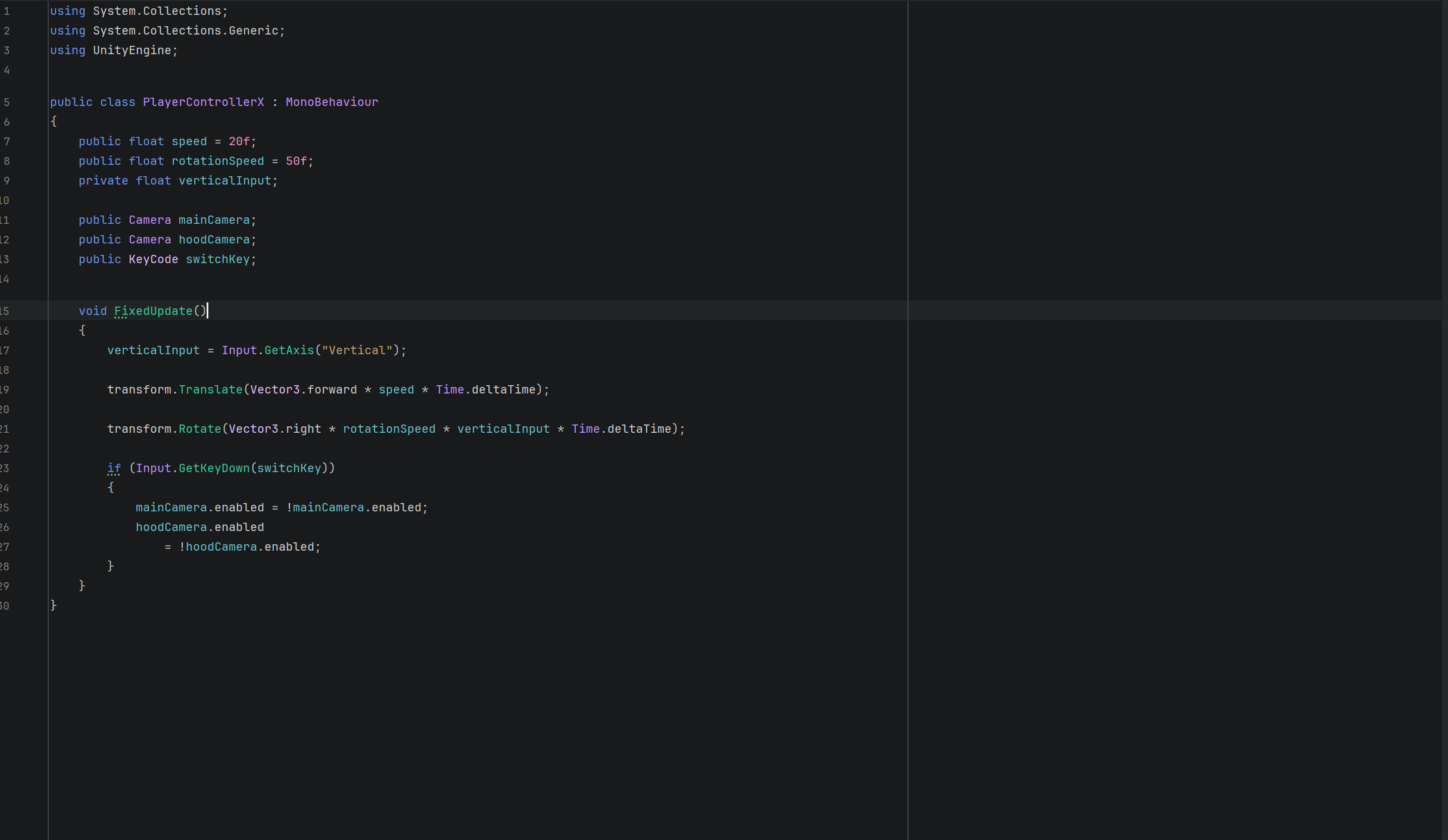Screen dimensions: 1448x840
Task: Click the UnityEngine using directive
Action: click(132, 50)
